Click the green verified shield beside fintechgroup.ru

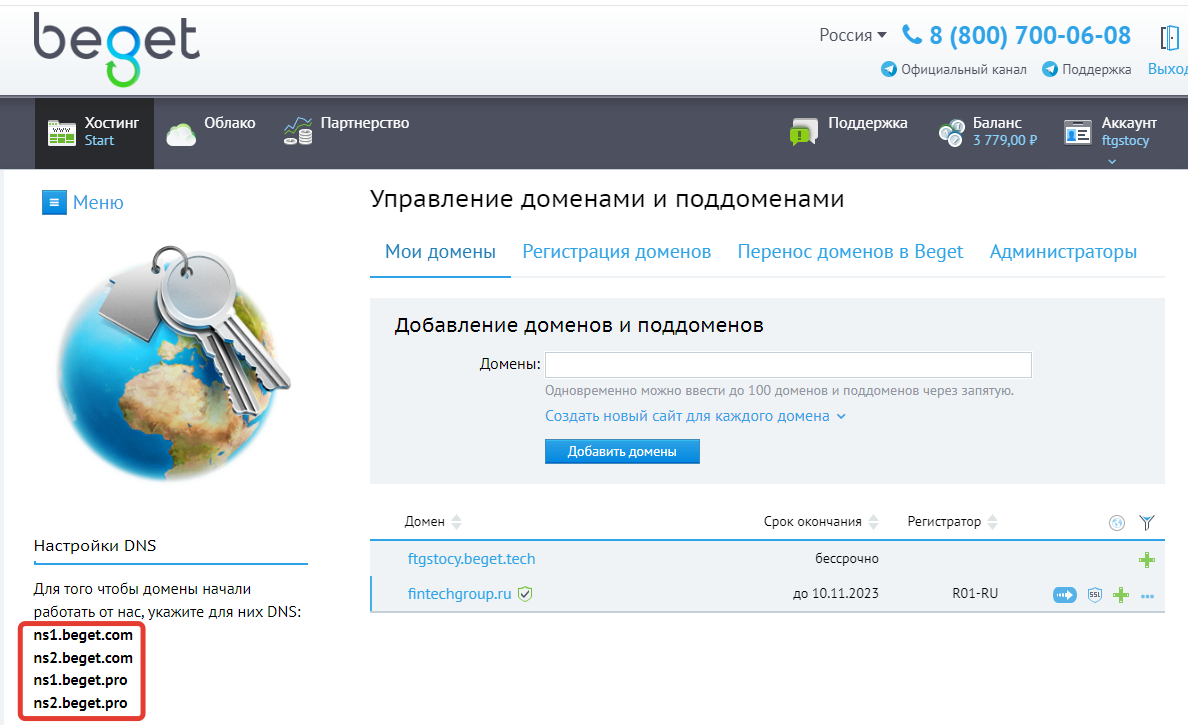pyautogui.click(x=525, y=594)
